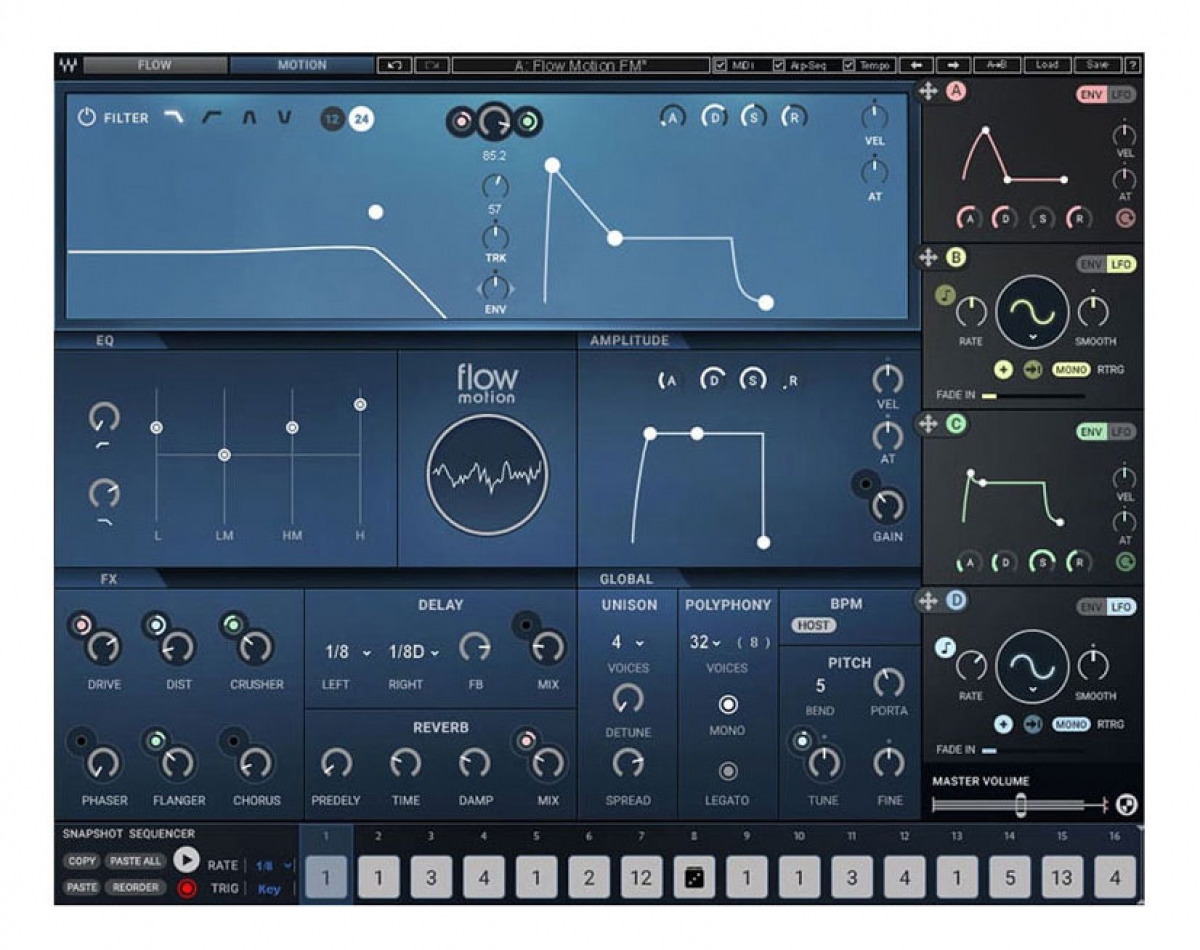Start the snapshot sequencer play button
The height and width of the screenshot is (950, 1200).
[x=186, y=860]
